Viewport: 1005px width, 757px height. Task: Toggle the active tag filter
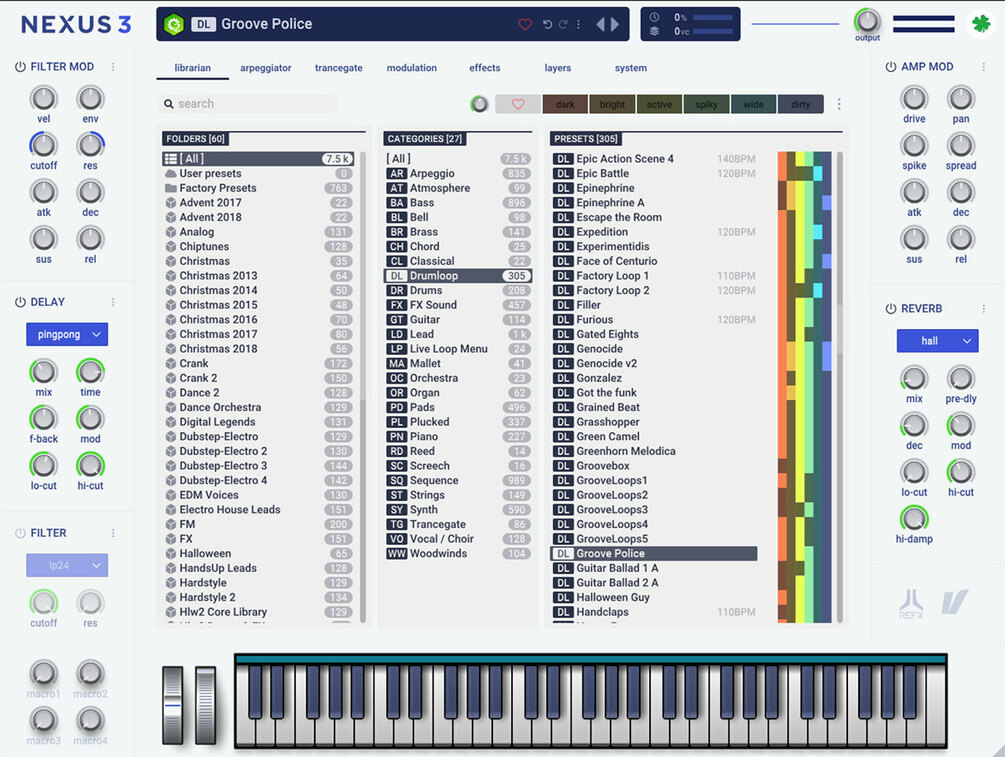tap(660, 104)
